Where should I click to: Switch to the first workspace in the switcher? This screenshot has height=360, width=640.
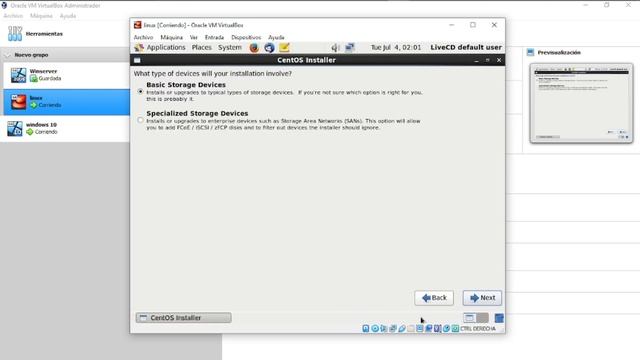point(470,318)
